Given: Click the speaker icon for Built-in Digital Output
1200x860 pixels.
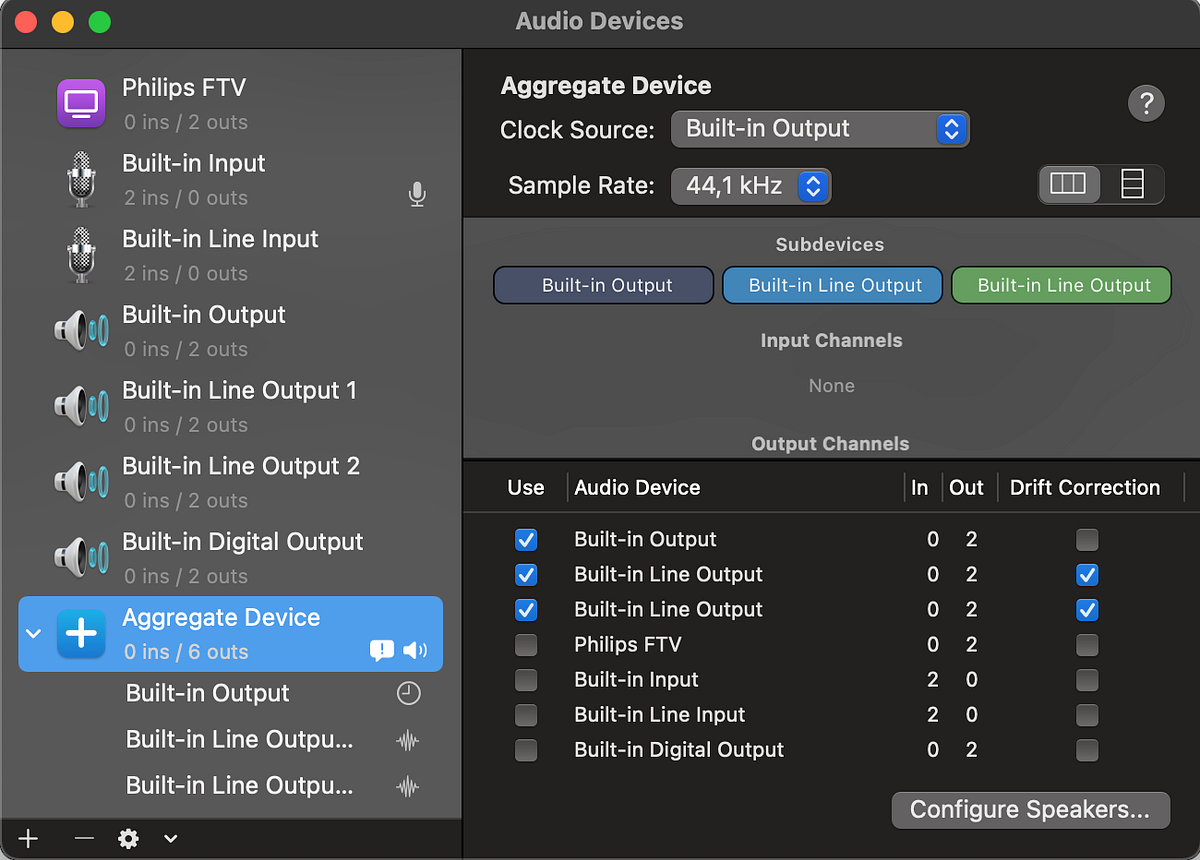Looking at the screenshot, I should click(x=81, y=556).
